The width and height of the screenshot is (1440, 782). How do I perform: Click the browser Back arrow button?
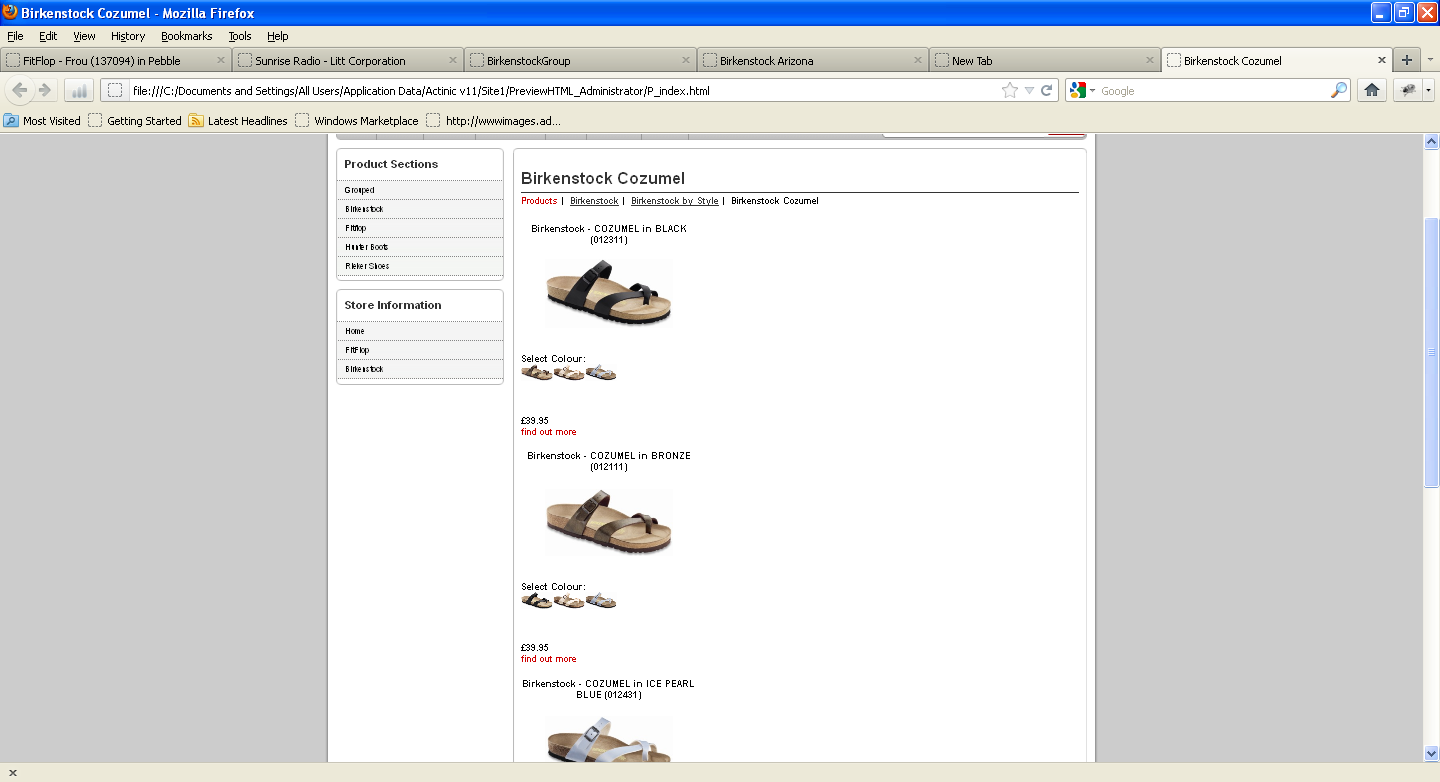tap(20, 91)
